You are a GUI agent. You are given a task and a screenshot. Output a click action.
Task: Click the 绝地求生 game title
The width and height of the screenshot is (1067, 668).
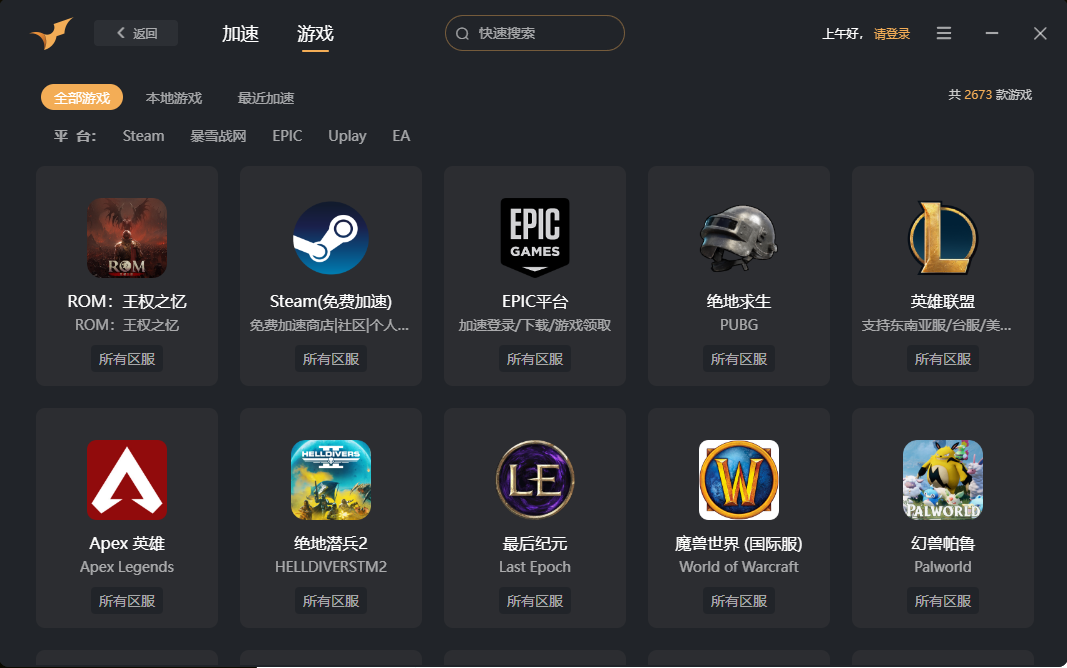click(739, 301)
